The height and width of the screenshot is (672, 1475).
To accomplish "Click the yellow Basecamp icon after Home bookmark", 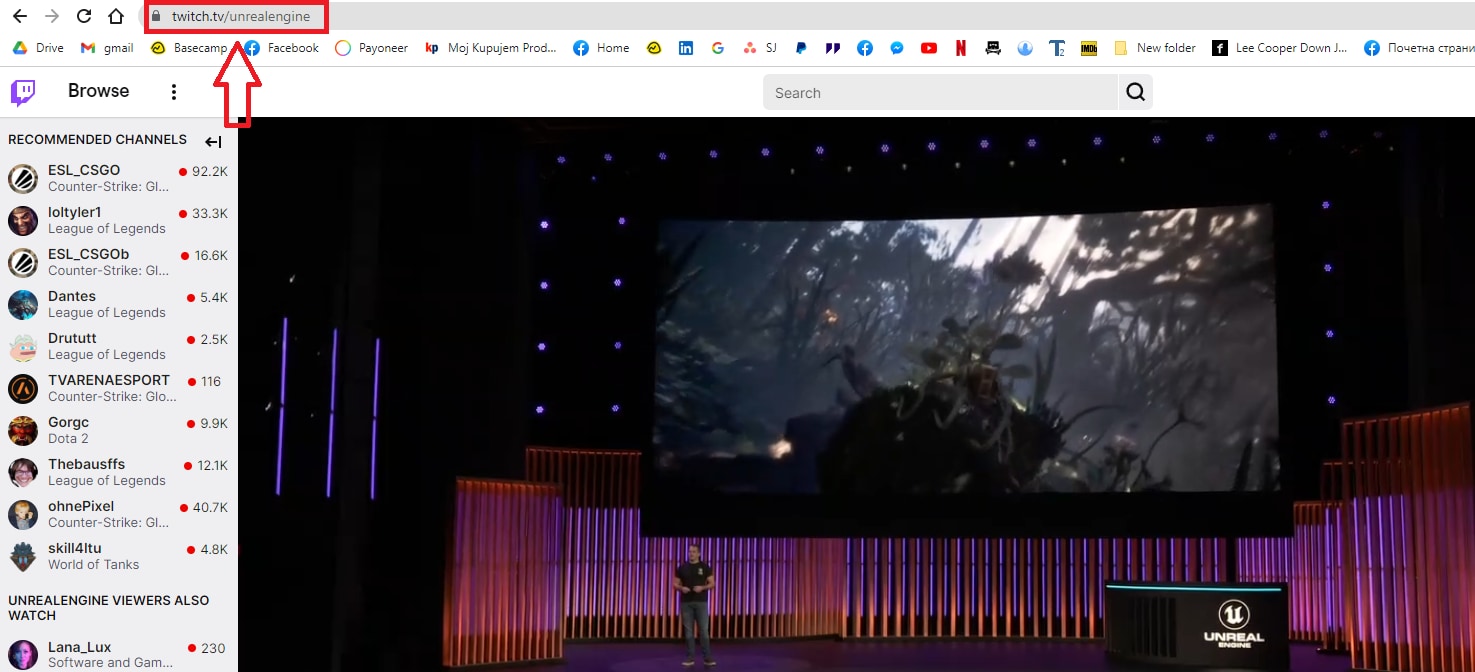I will [x=654, y=48].
